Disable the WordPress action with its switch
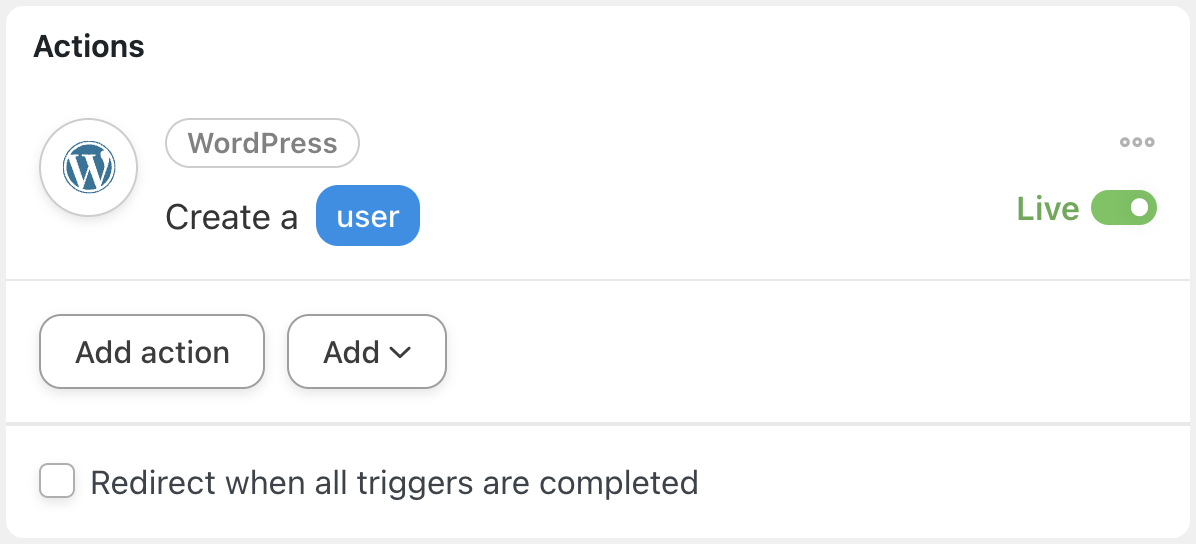 1123,208
